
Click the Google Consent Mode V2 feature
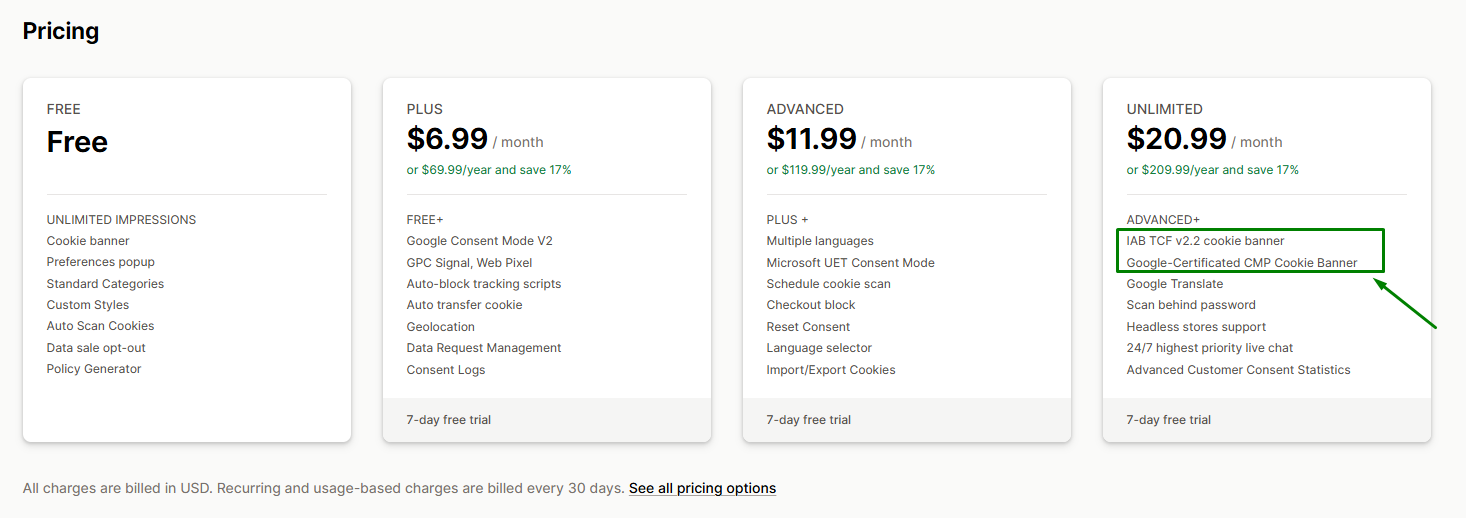[479, 241]
